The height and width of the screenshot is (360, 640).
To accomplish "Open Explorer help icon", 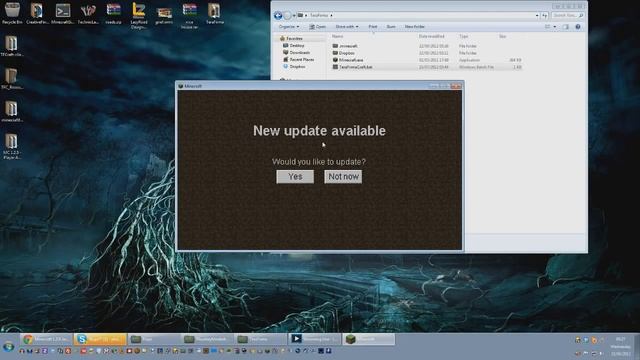I will pos(578,27).
